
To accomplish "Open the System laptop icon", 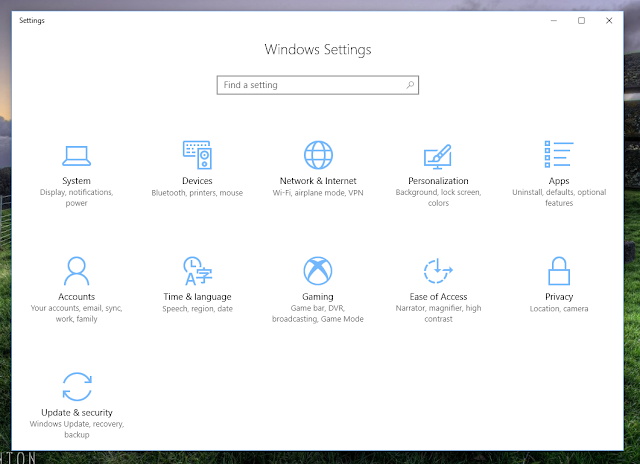I will pyautogui.click(x=76, y=155).
